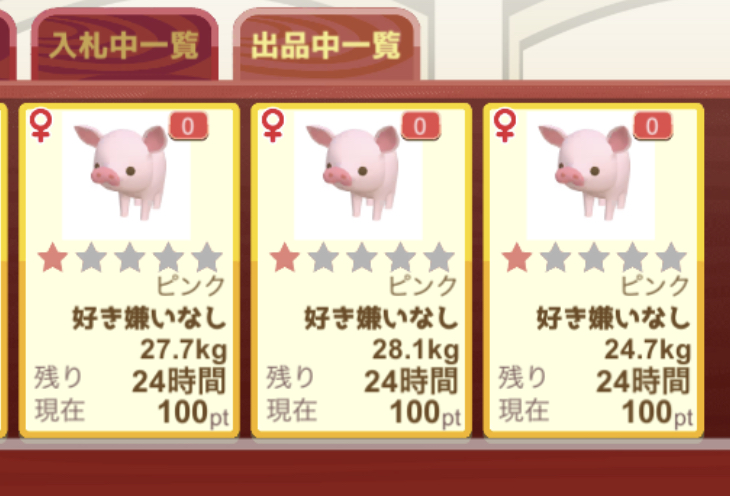This screenshot has width=730, height=496.
Task: Switch to the 入札中一覧 tab
Action: [125, 45]
